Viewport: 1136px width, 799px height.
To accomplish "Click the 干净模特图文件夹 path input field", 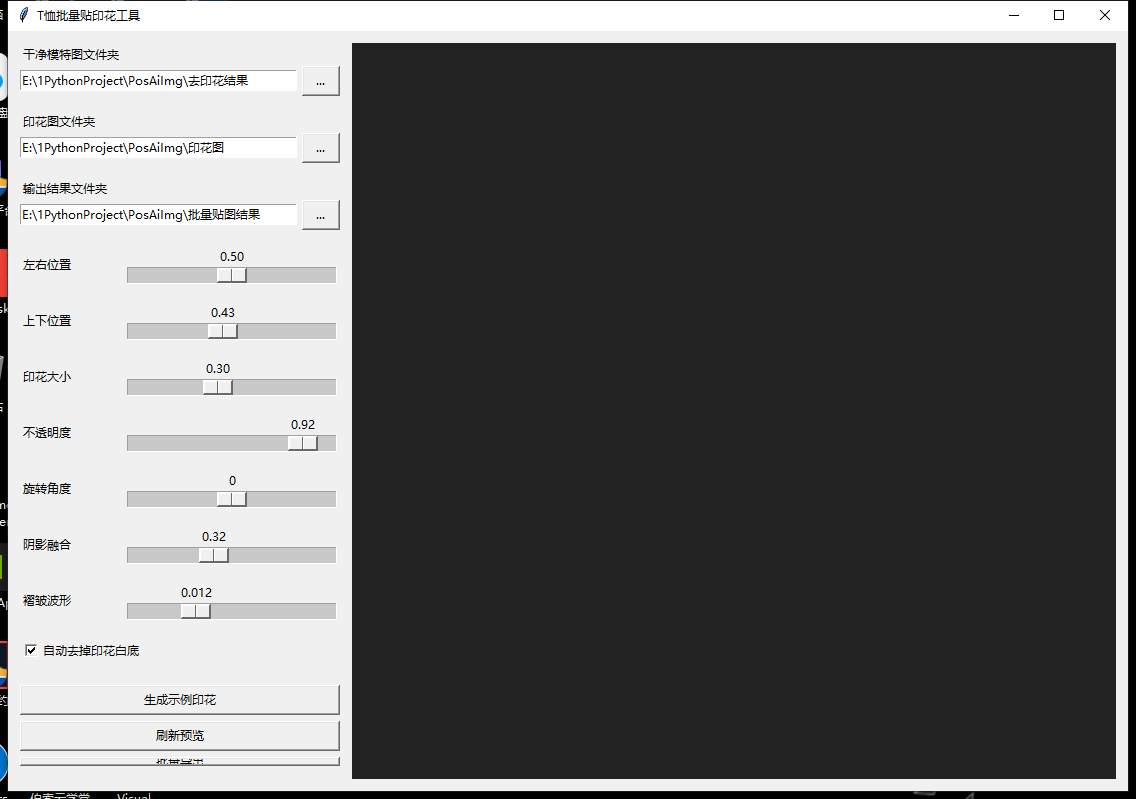I will [x=158, y=81].
